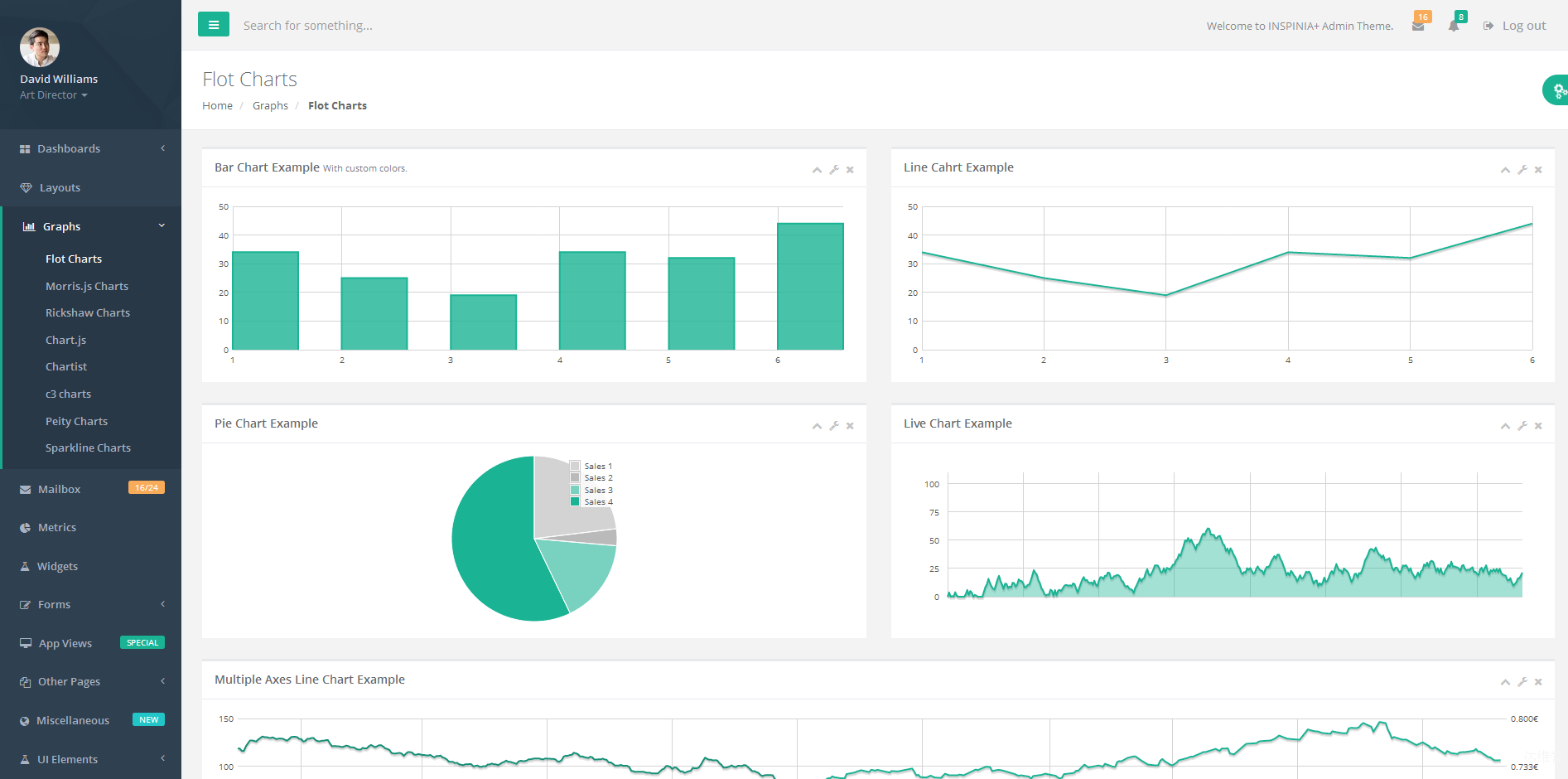Close the Pie Chart Example panel

[850, 426]
